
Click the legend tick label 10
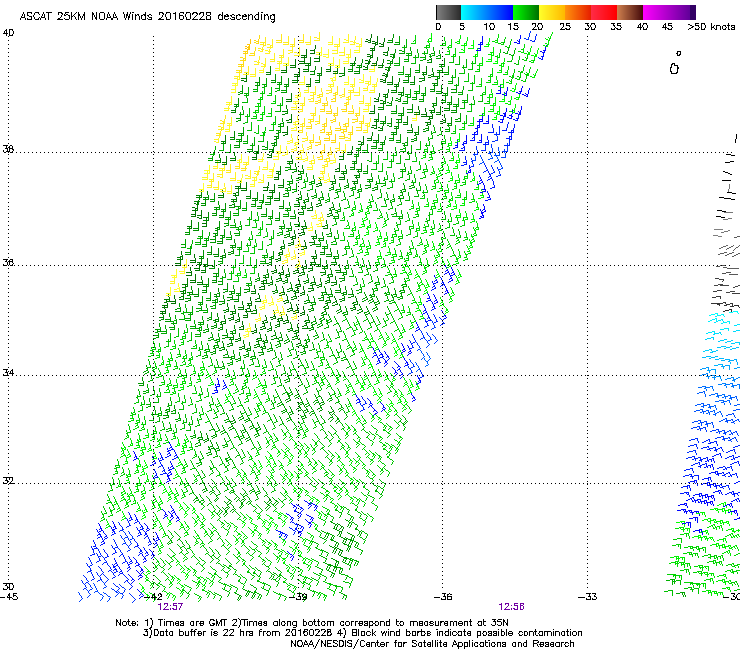click(489, 26)
